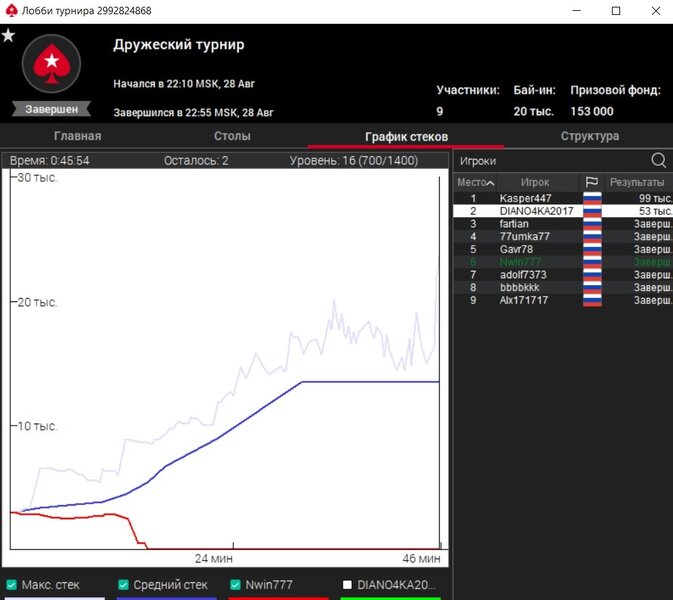673x600 pixels.
Task: Click the PokerStars icon in title bar
Action: pyautogui.click(x=11, y=11)
